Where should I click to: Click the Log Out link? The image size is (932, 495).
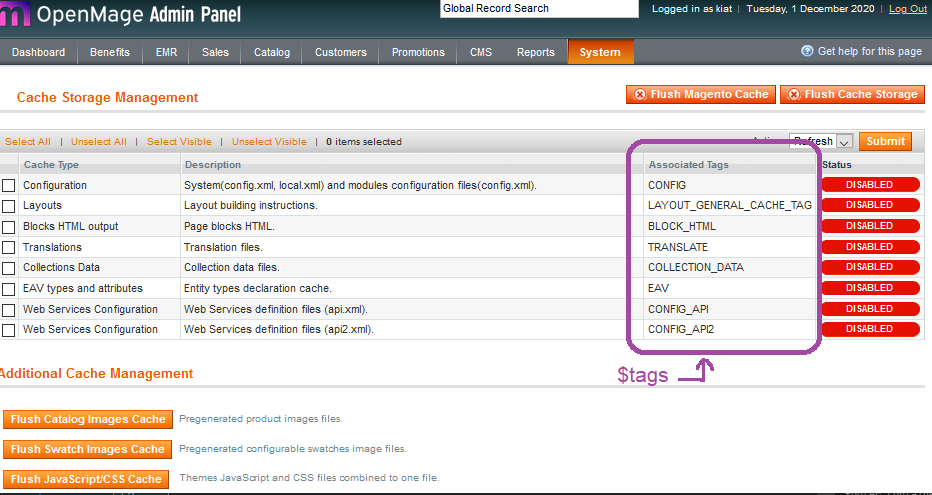[x=907, y=9]
